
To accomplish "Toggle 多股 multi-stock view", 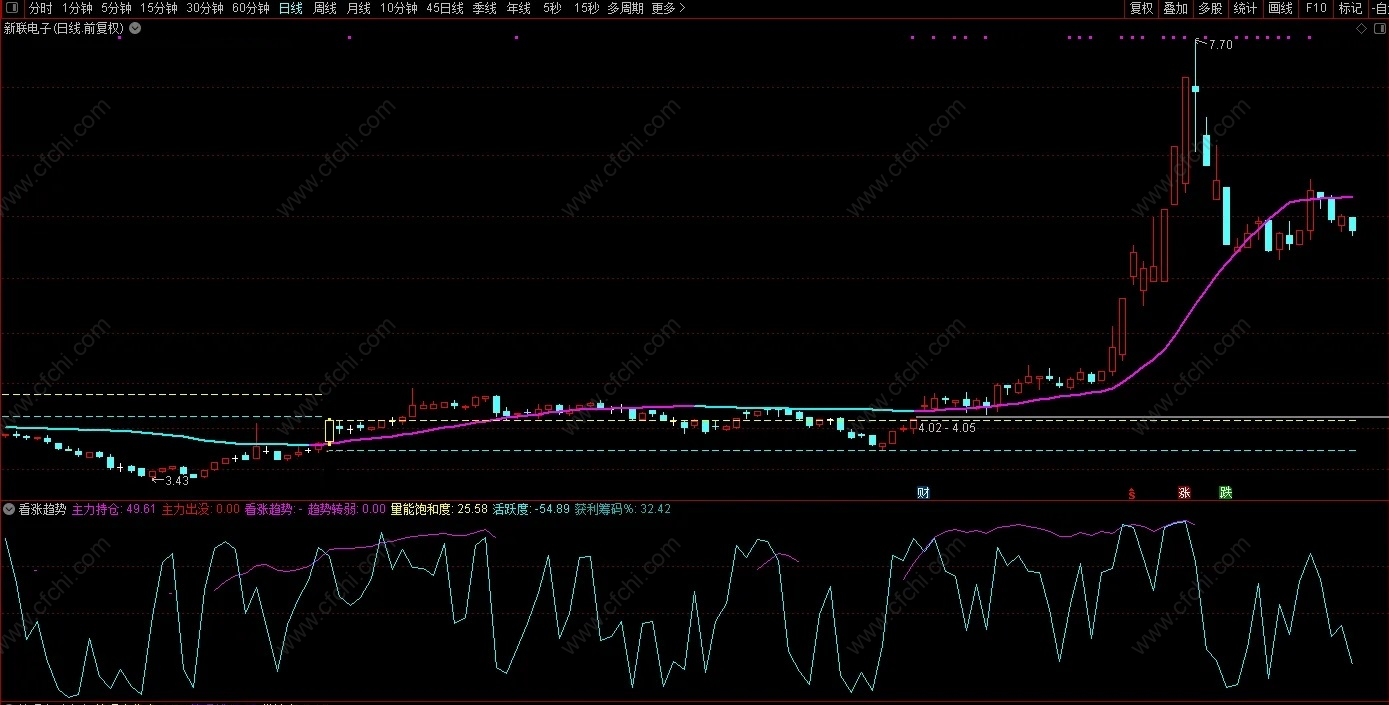I will click(x=1210, y=8).
